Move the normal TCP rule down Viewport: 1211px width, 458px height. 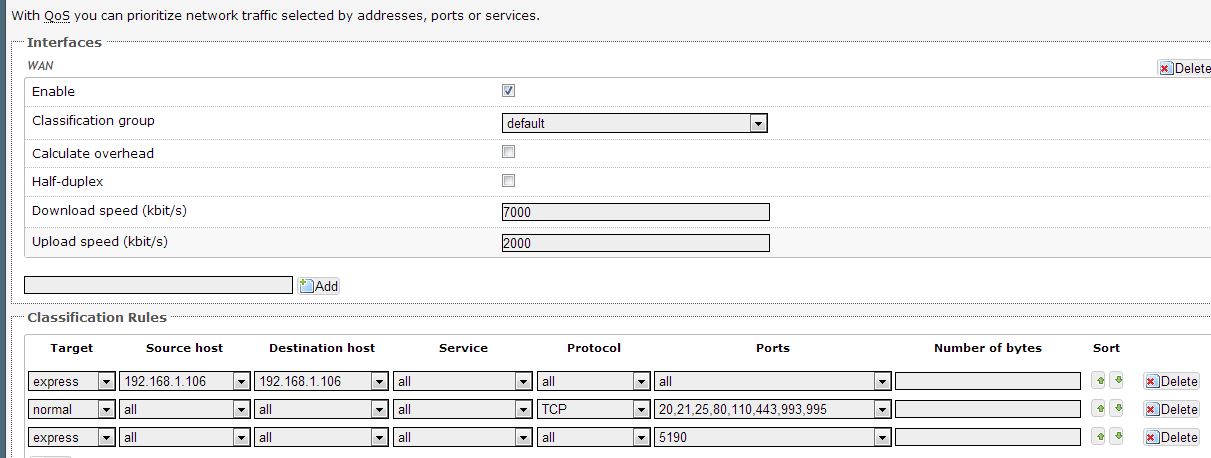(x=1117, y=409)
